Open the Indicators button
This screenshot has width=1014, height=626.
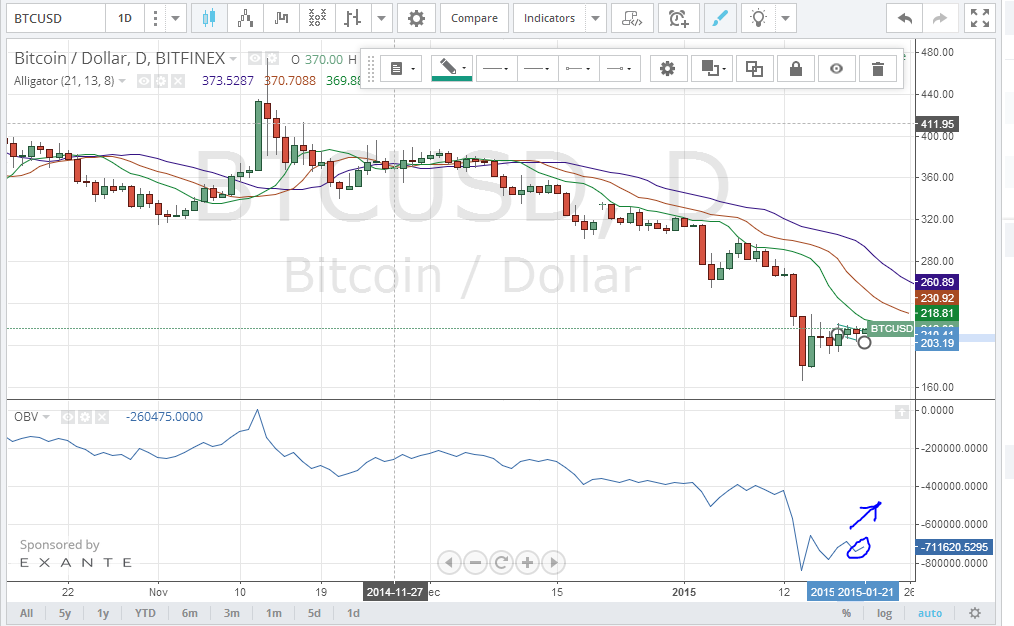coord(549,18)
